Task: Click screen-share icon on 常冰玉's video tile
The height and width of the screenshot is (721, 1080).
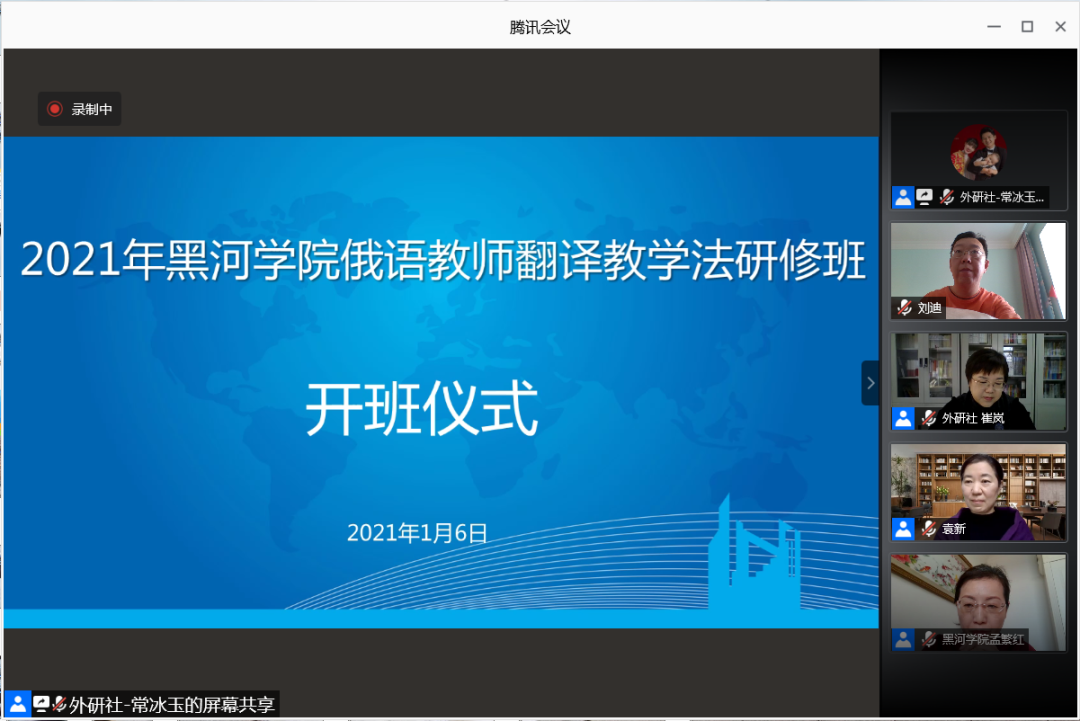Action: tap(925, 197)
